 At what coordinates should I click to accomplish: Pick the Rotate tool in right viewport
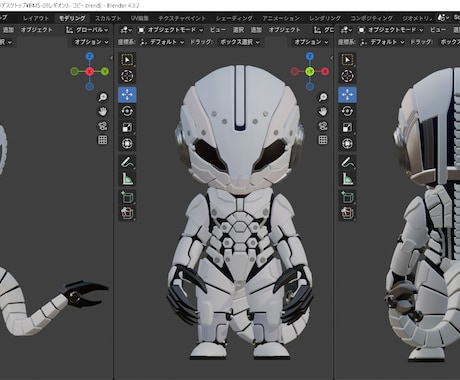coord(347,111)
